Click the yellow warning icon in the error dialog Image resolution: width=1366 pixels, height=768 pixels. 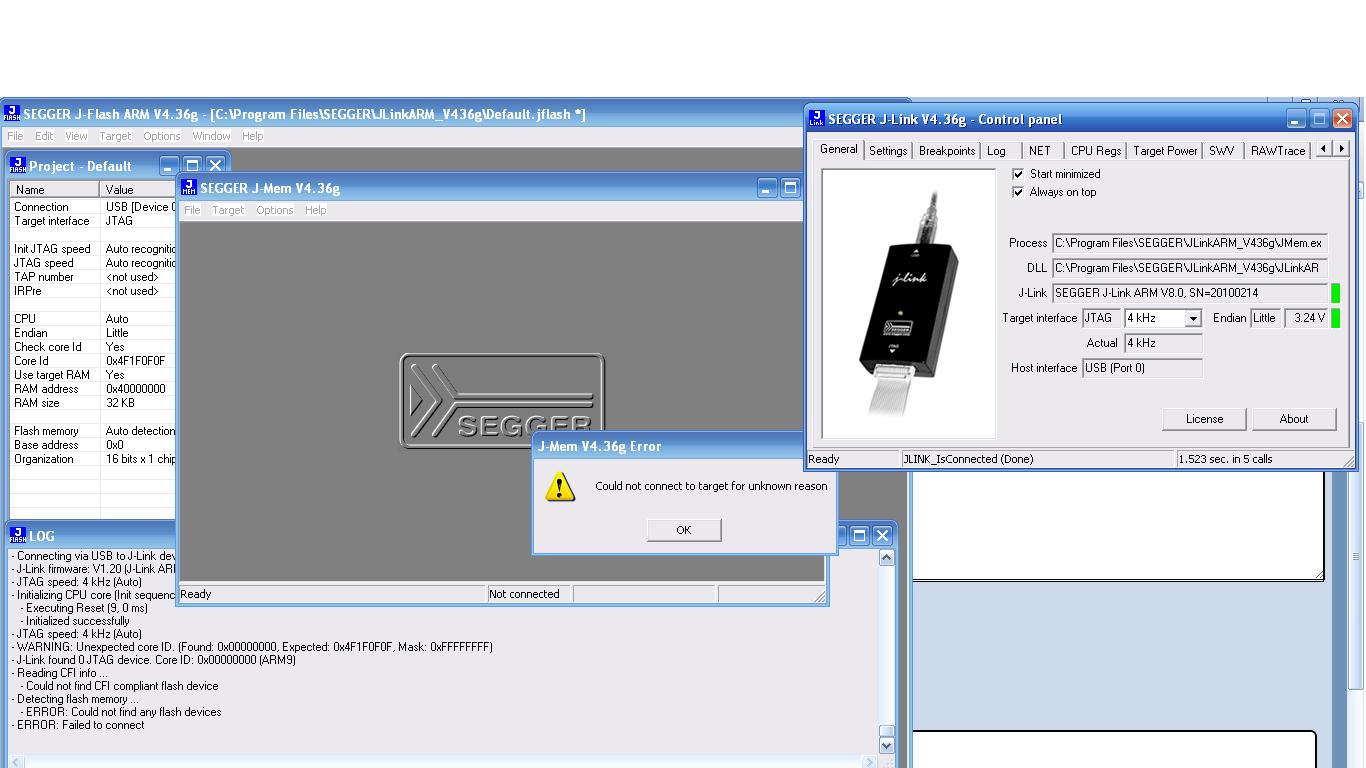point(560,486)
